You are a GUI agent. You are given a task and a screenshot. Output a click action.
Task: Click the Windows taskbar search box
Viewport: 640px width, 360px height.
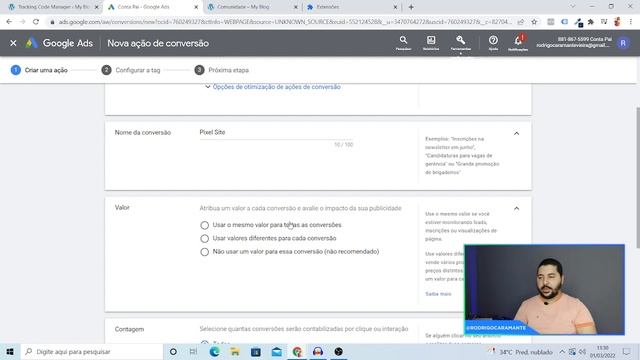pyautogui.click(x=91, y=351)
